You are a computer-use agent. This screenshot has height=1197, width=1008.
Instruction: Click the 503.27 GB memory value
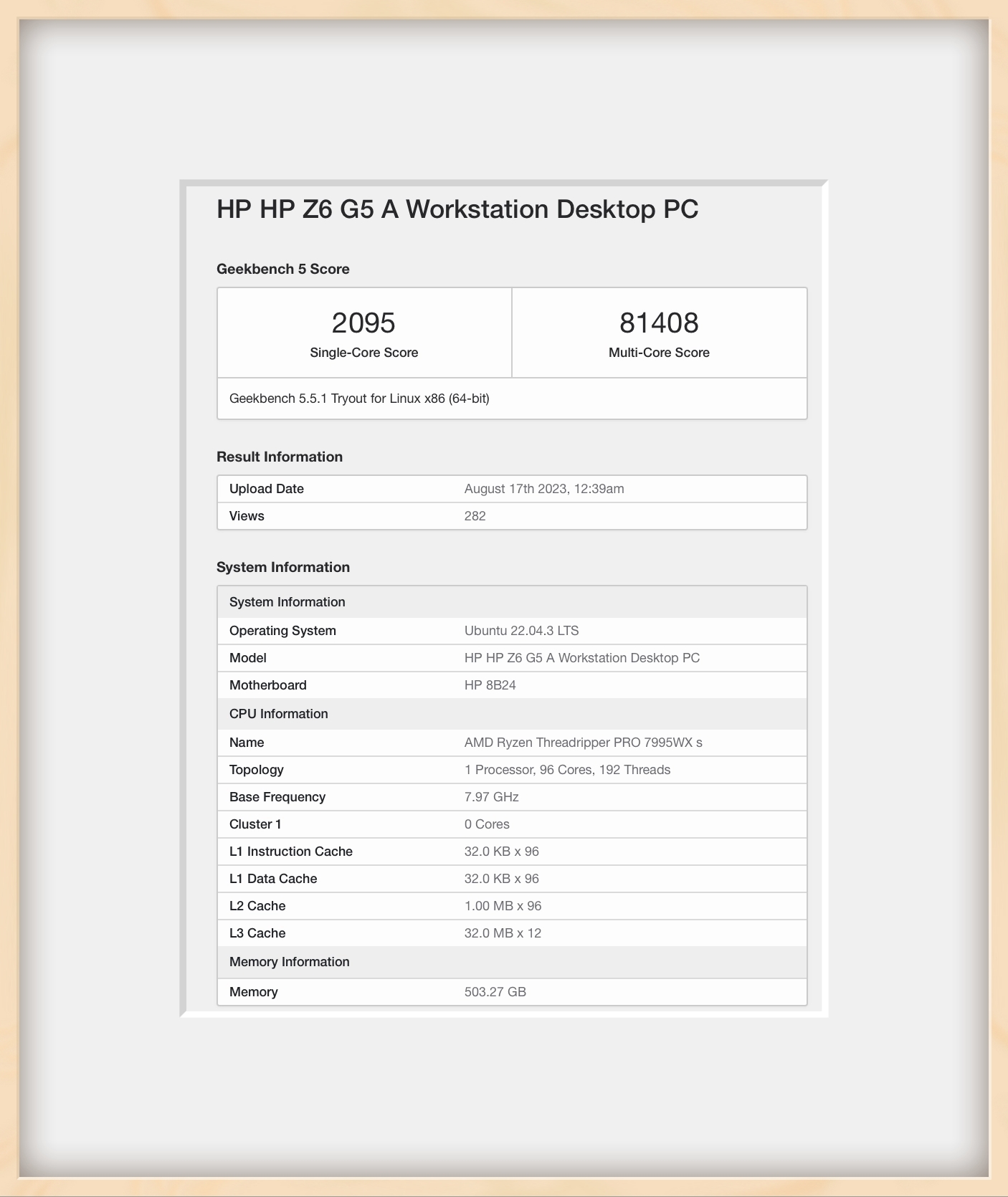495,992
